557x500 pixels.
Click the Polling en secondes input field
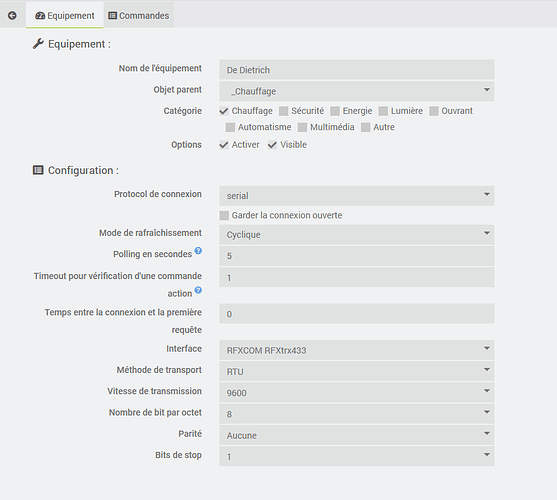point(357,256)
